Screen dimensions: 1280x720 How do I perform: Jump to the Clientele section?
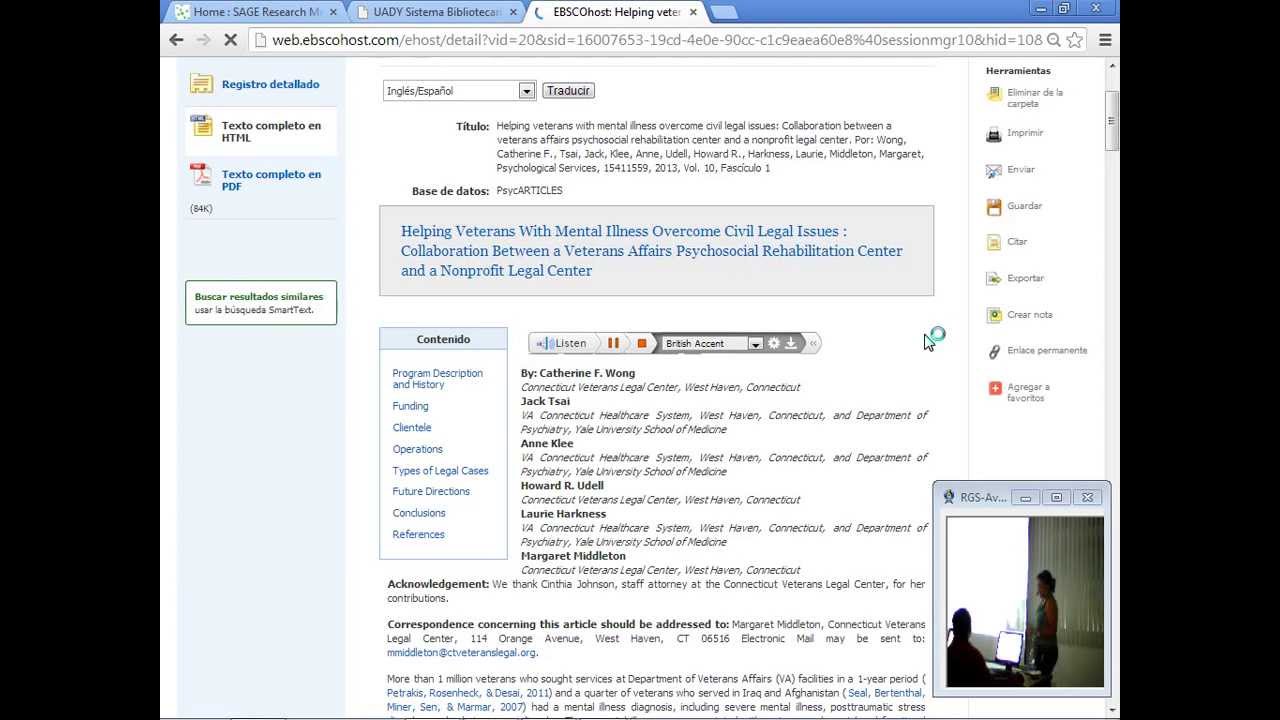coord(412,427)
